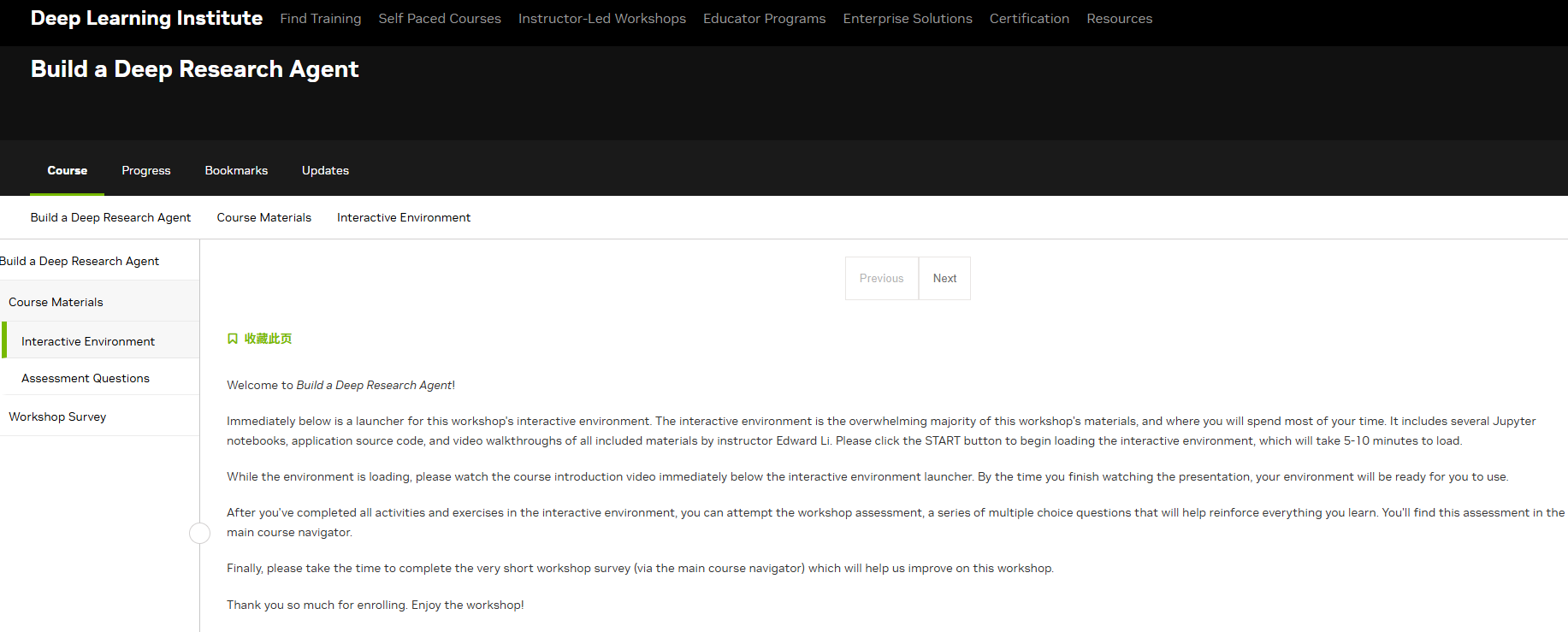
Task: Open the Deep Learning Institute home link
Action: [x=146, y=18]
